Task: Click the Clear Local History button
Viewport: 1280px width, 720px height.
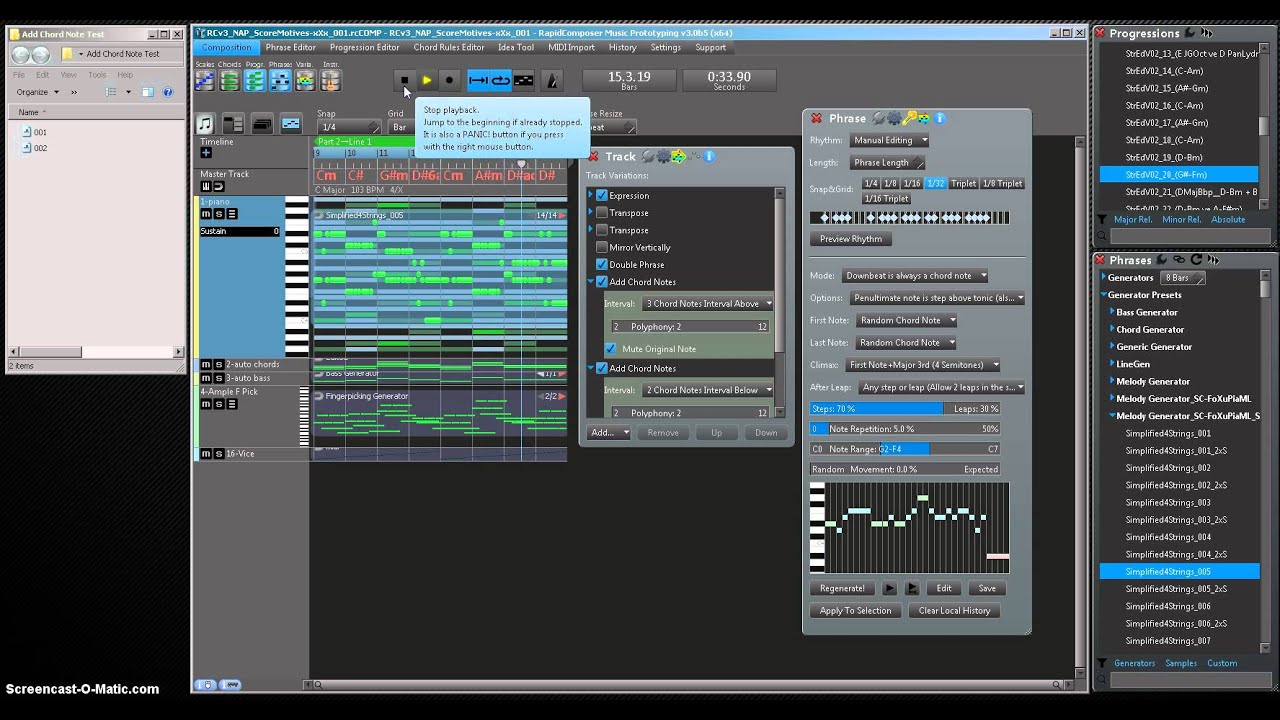Action: click(x=954, y=611)
